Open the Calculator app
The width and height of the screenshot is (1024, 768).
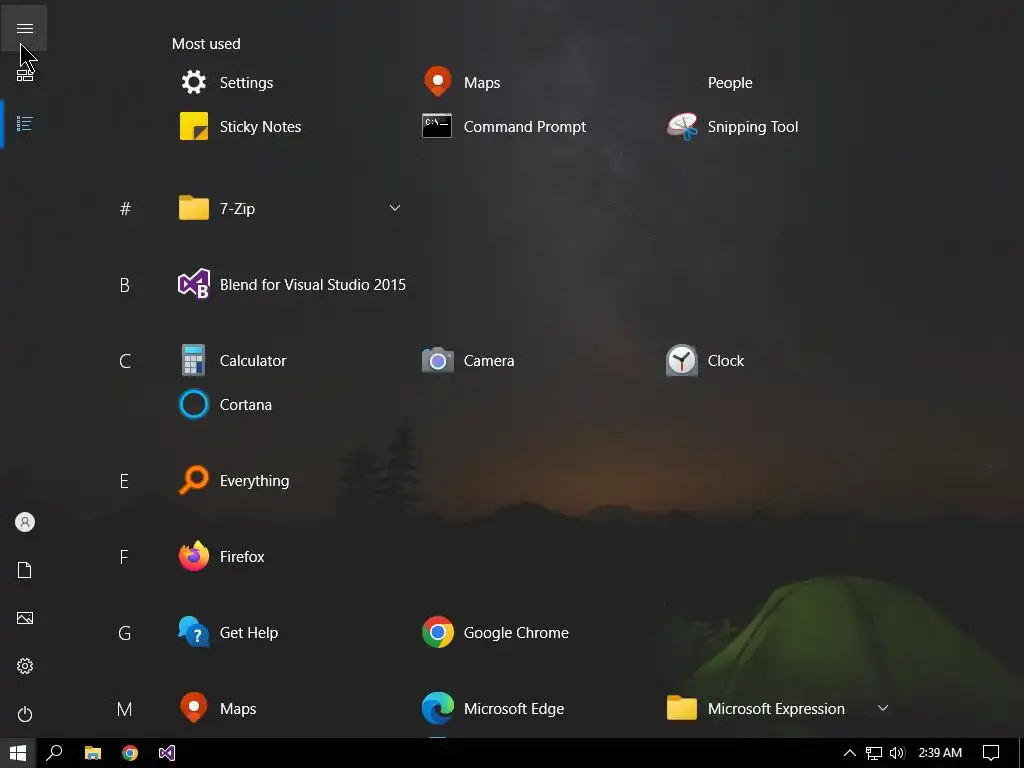(x=233, y=360)
